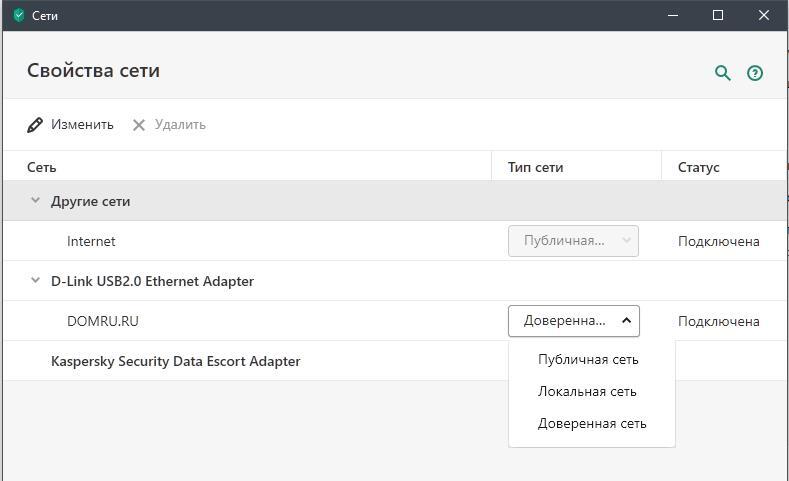Select Публичная сеть from the list
Viewport: 789px width, 481px height.
point(588,360)
